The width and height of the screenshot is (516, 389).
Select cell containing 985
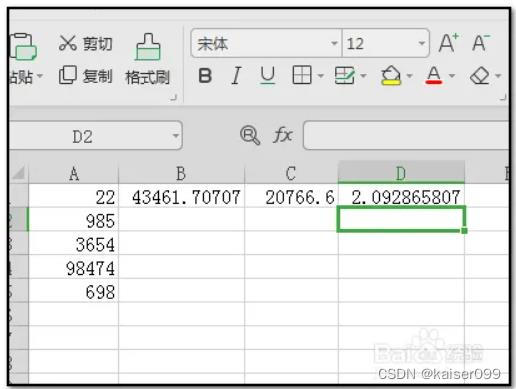point(74,219)
